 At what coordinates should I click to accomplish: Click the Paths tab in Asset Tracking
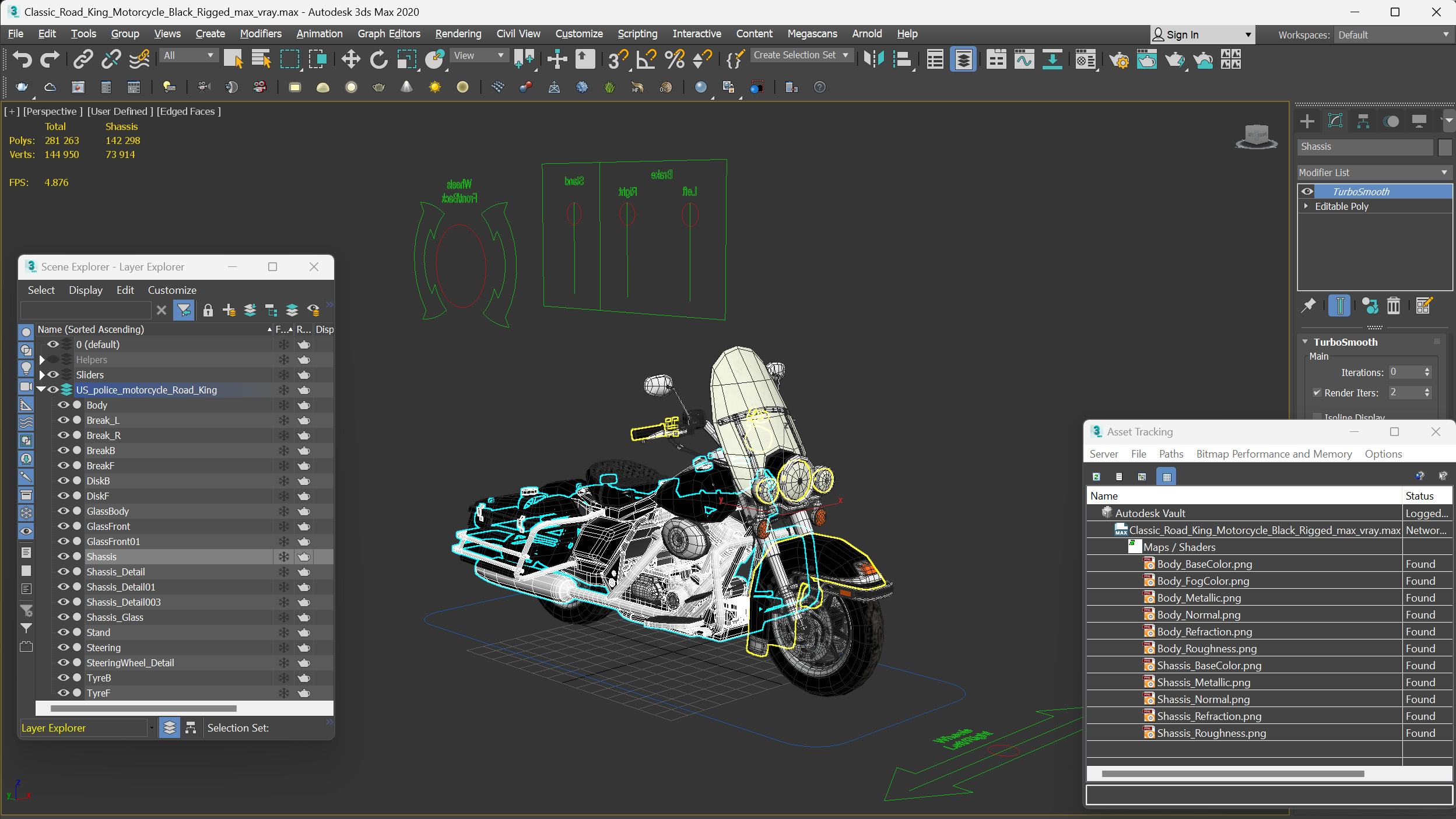click(x=1171, y=454)
